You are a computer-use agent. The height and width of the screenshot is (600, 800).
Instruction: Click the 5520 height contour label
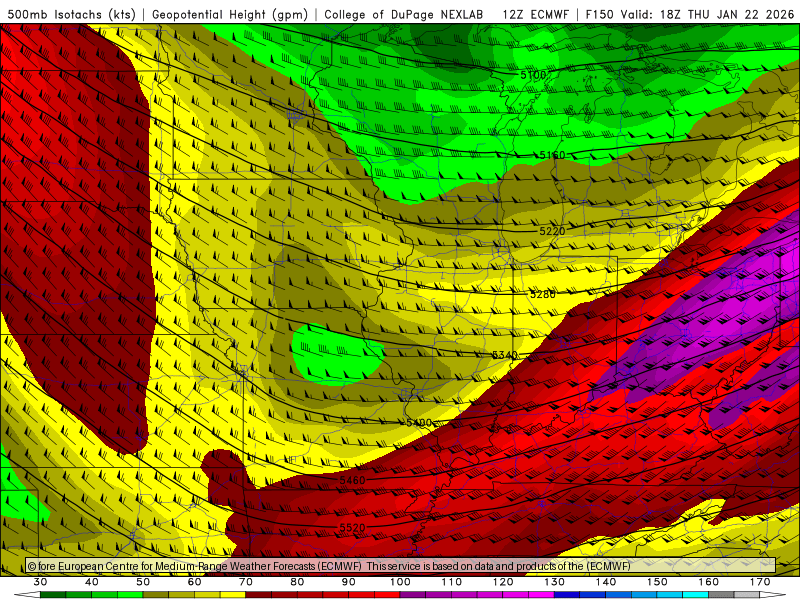coord(352,528)
